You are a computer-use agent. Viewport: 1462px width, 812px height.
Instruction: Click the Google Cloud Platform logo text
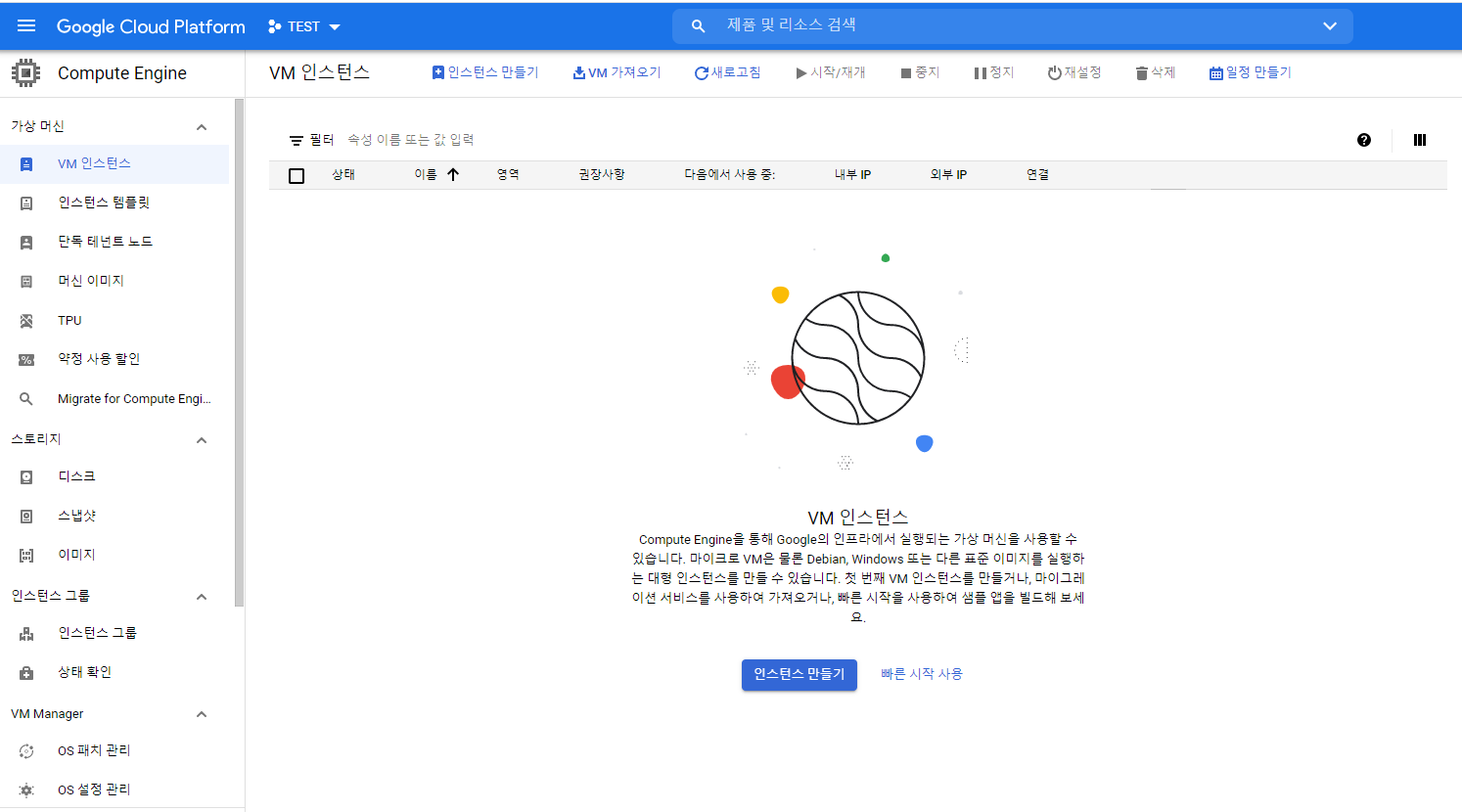point(151,26)
